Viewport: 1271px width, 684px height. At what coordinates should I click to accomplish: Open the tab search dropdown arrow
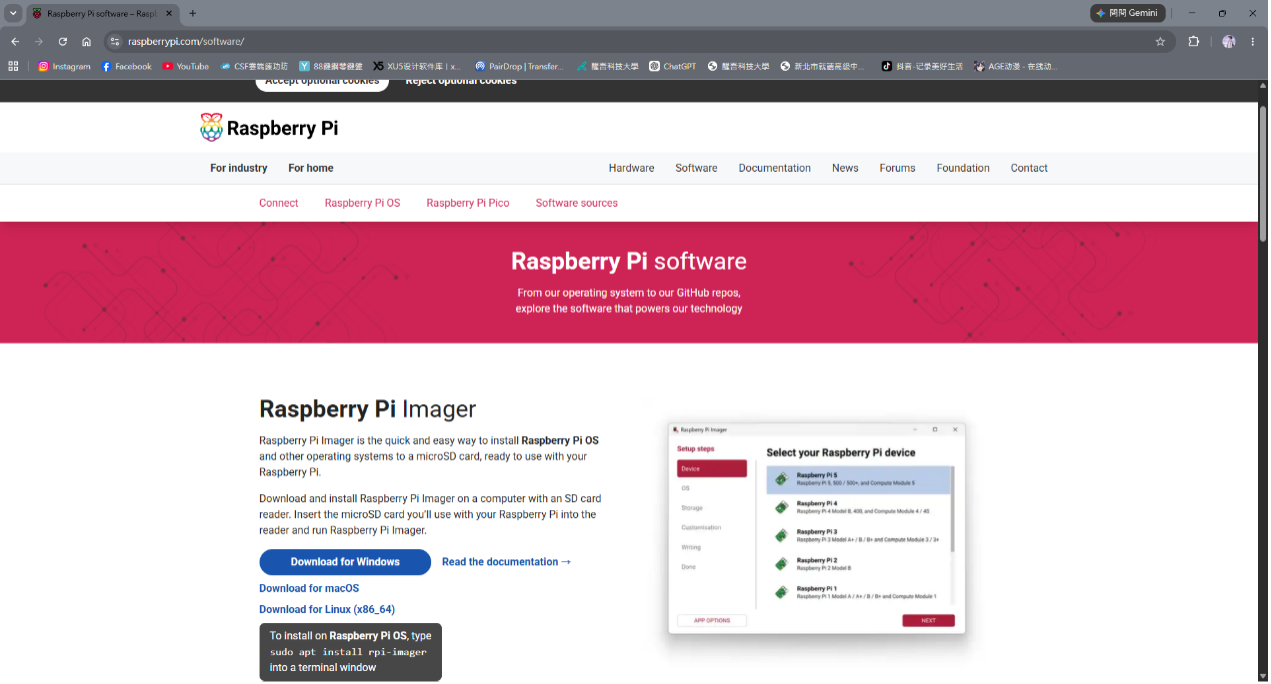coord(13,13)
